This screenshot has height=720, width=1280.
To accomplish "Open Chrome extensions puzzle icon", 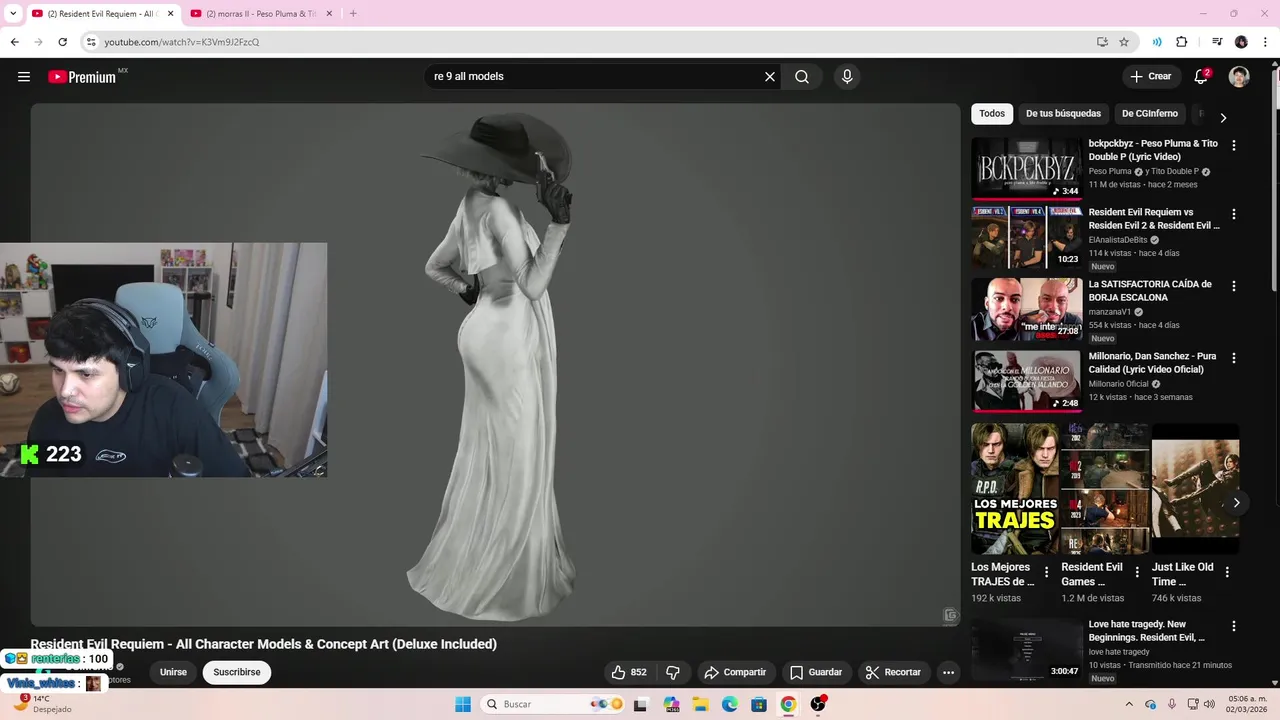I will pyautogui.click(x=1181, y=42).
